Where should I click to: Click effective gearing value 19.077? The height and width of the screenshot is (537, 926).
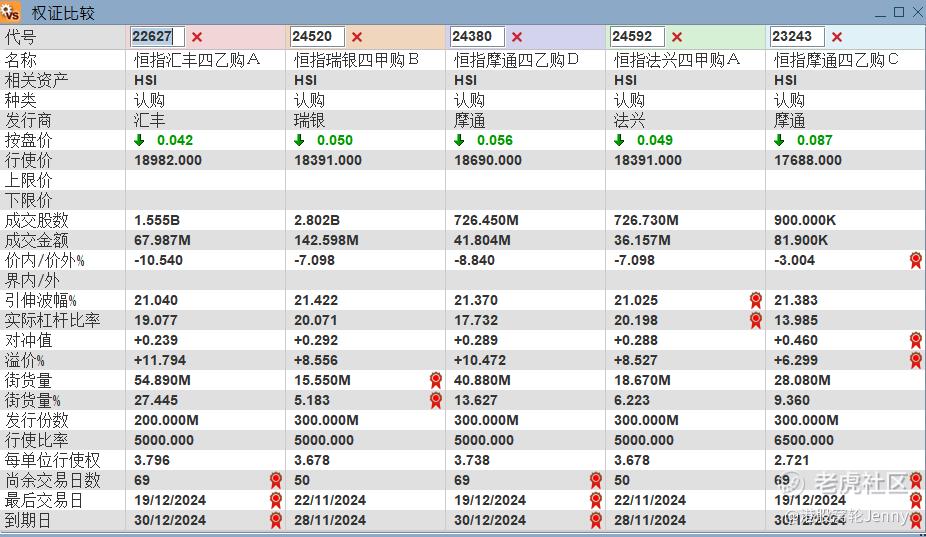tap(156, 320)
